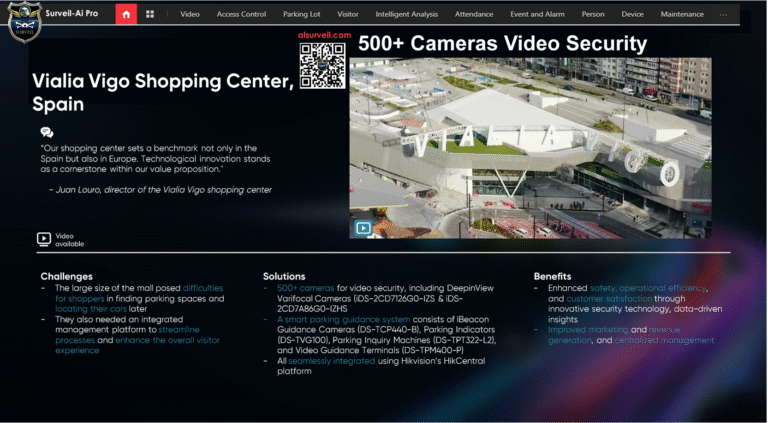768x423 pixels.
Task: Click 'A smart parking guidance system' text
Action: (344, 319)
